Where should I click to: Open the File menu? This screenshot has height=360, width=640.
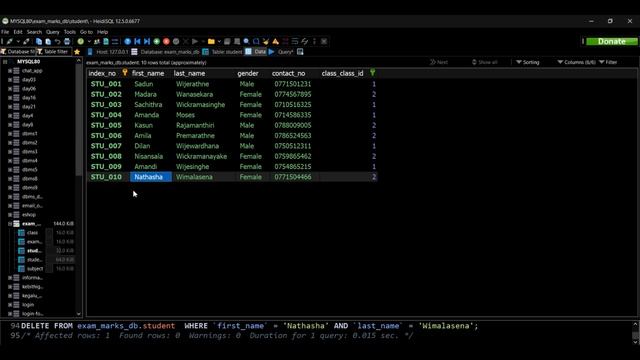coord(5,32)
